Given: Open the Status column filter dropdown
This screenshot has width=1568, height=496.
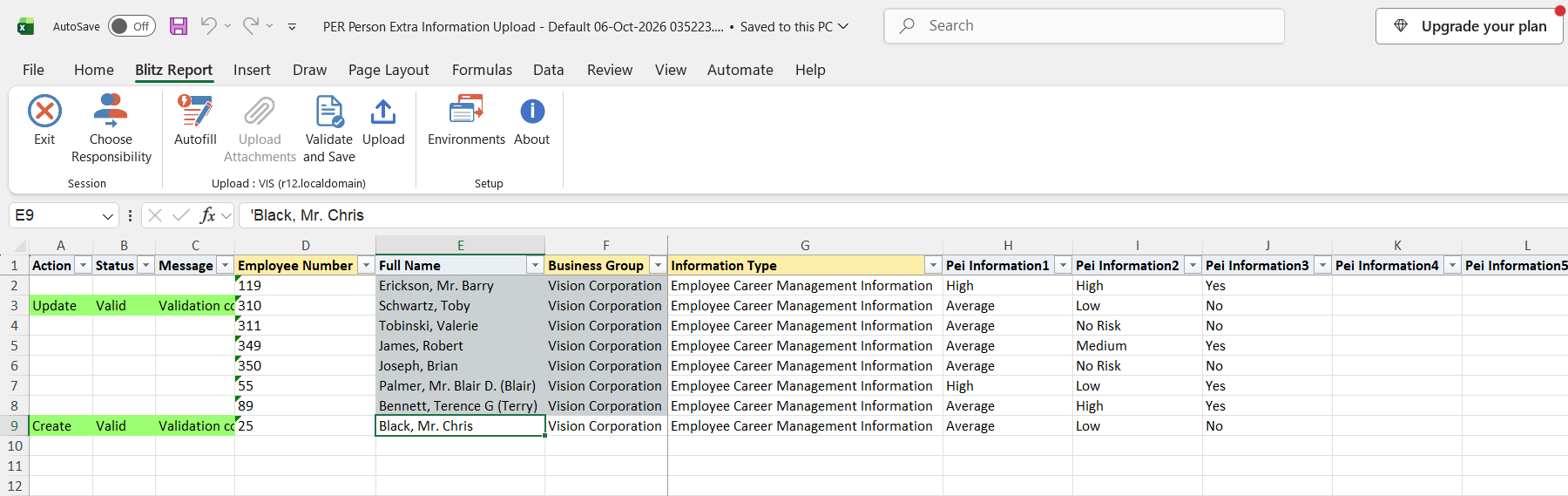Looking at the screenshot, I should [146, 265].
